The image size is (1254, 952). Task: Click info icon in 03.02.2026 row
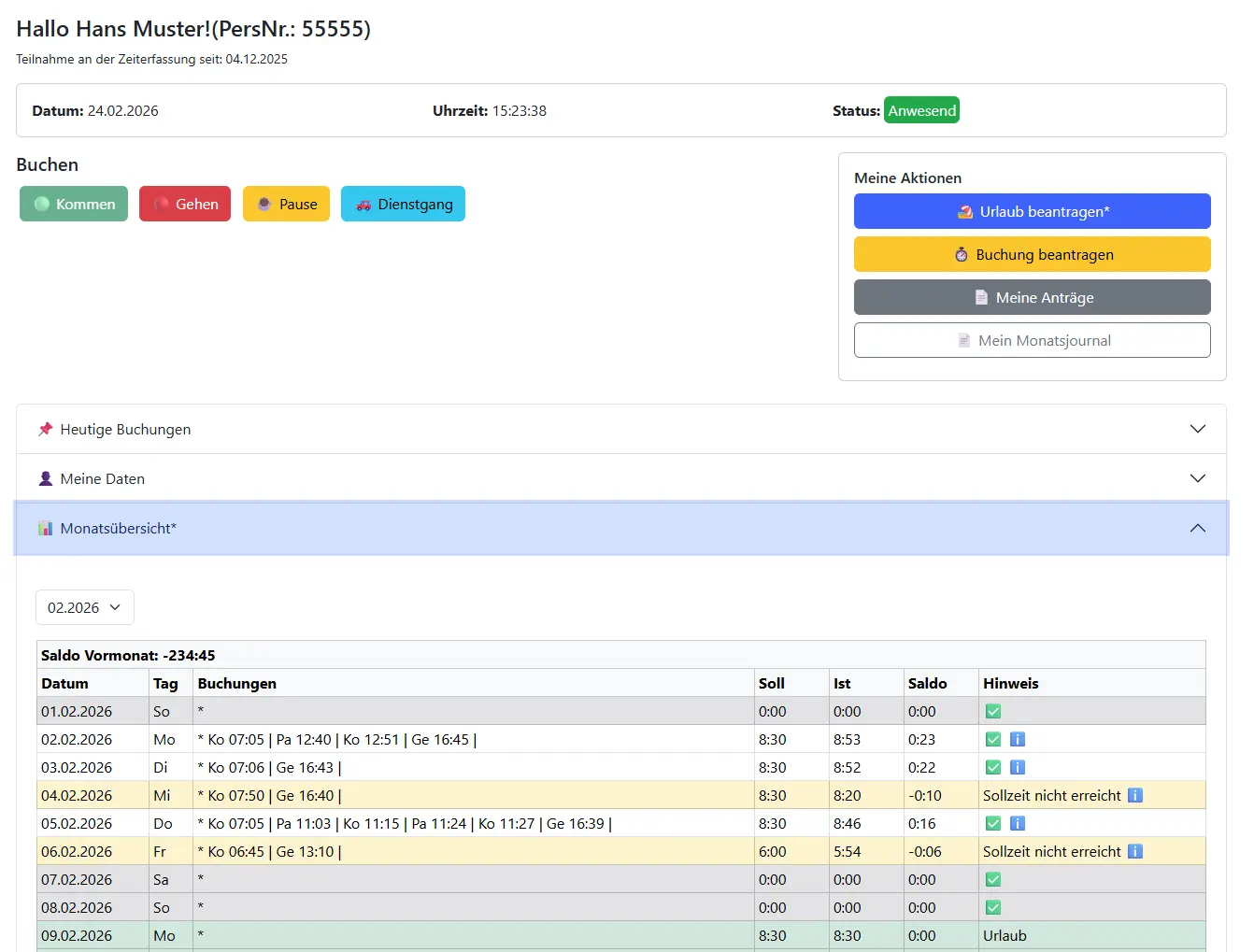coord(1018,767)
